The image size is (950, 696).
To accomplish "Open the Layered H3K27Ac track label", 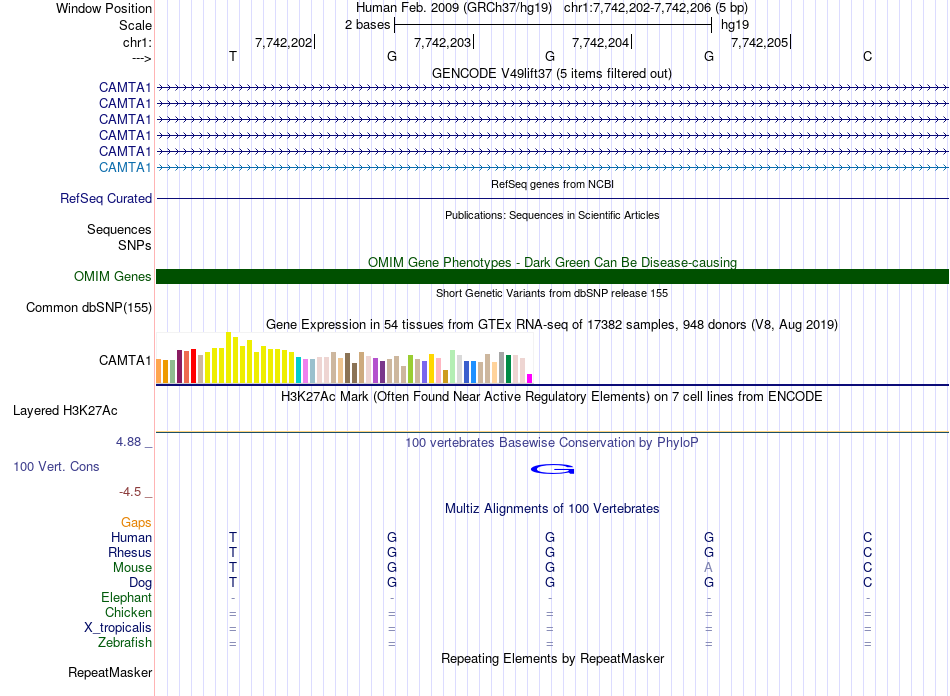I will click(x=65, y=411).
